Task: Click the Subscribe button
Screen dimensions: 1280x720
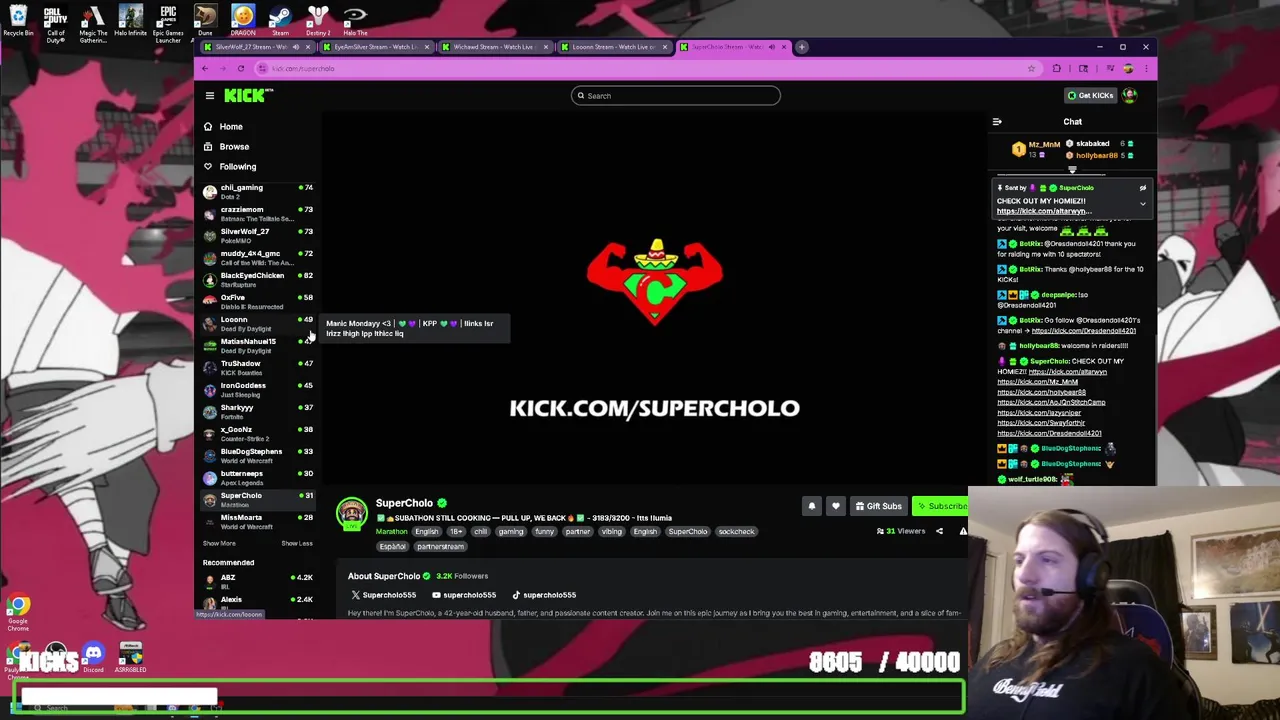Action: pyautogui.click(x=940, y=506)
